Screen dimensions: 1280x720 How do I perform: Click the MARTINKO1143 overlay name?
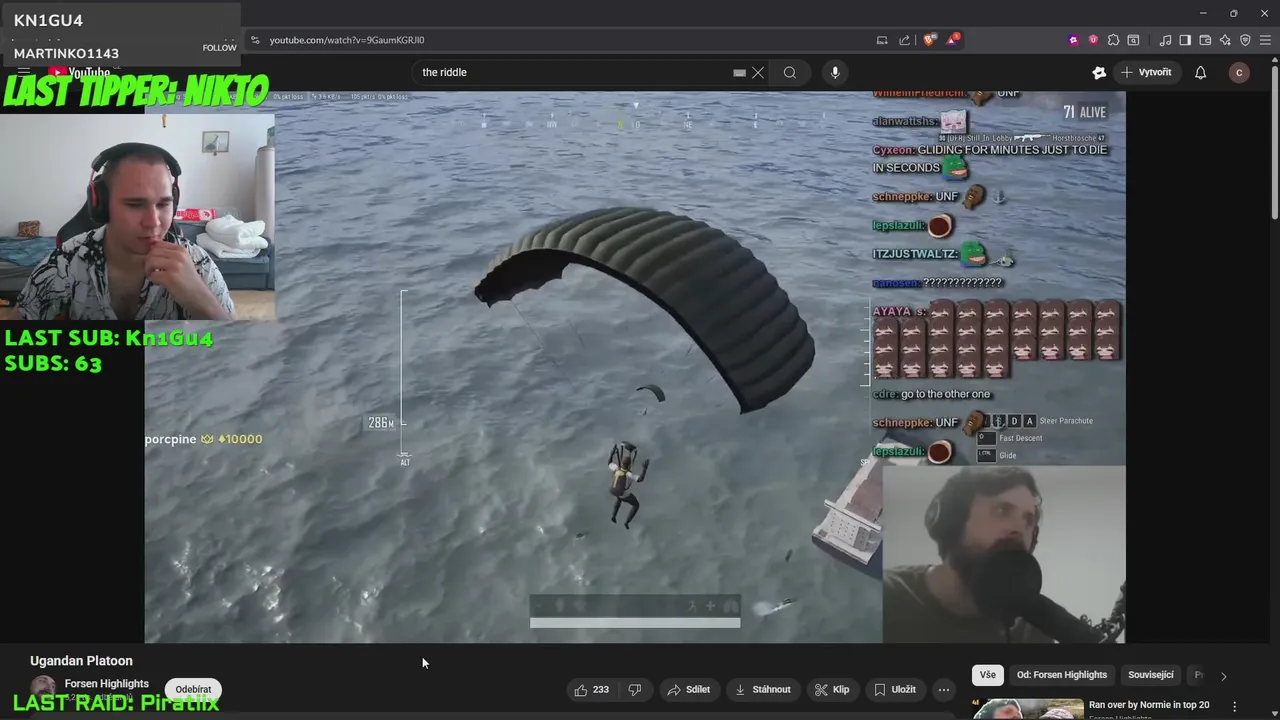(x=66, y=53)
